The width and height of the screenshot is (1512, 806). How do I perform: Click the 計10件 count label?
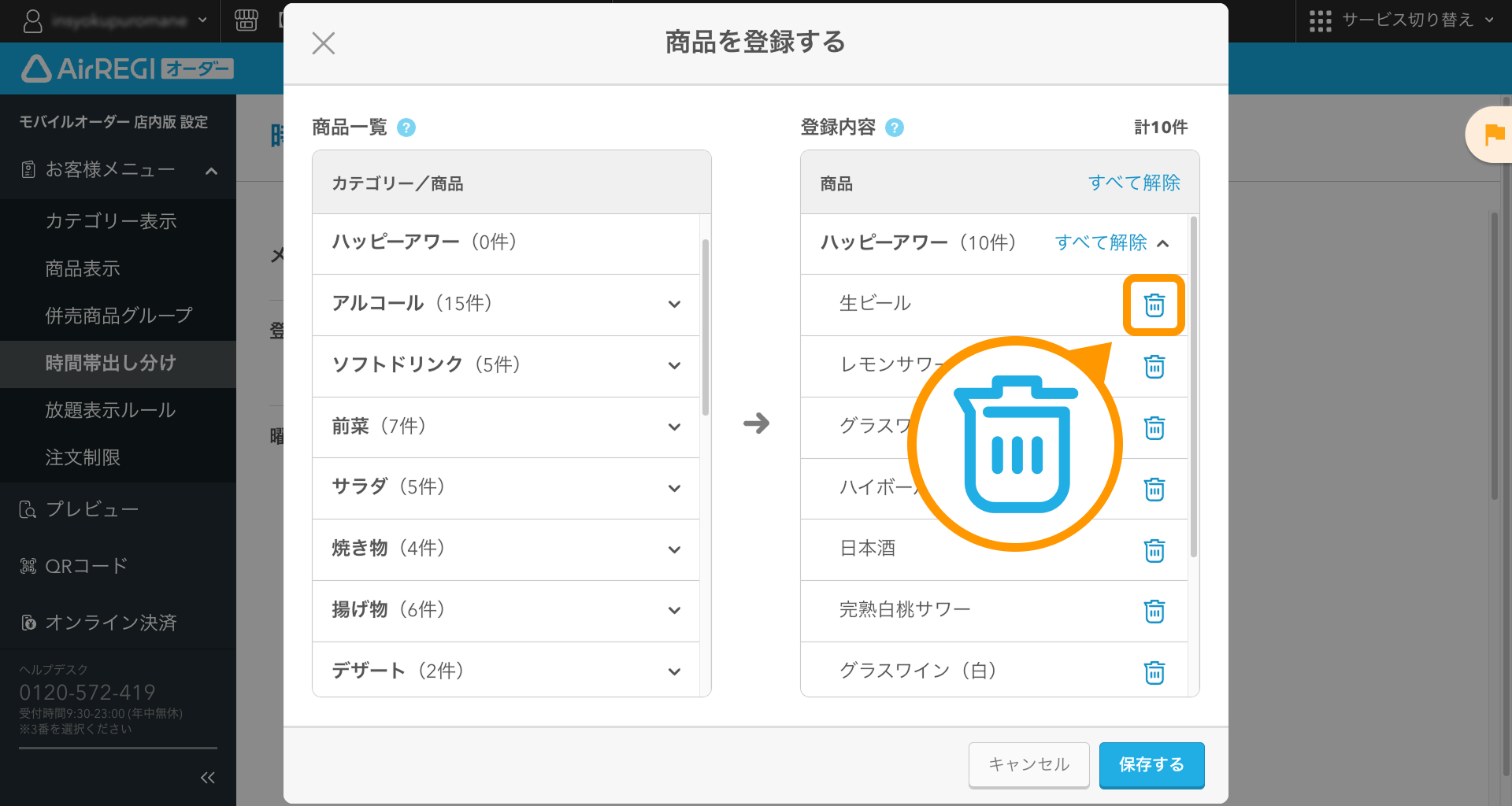point(1161,128)
